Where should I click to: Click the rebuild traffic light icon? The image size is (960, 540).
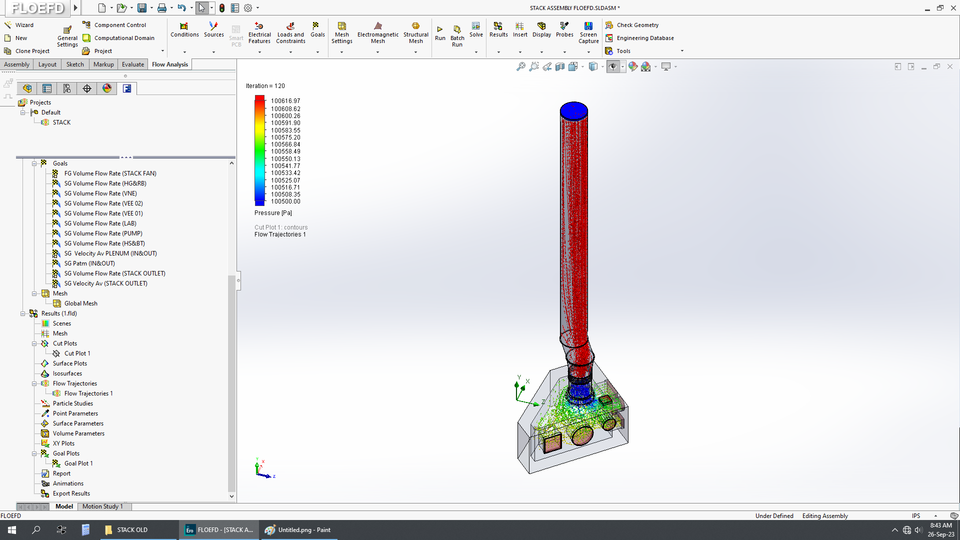(222, 8)
